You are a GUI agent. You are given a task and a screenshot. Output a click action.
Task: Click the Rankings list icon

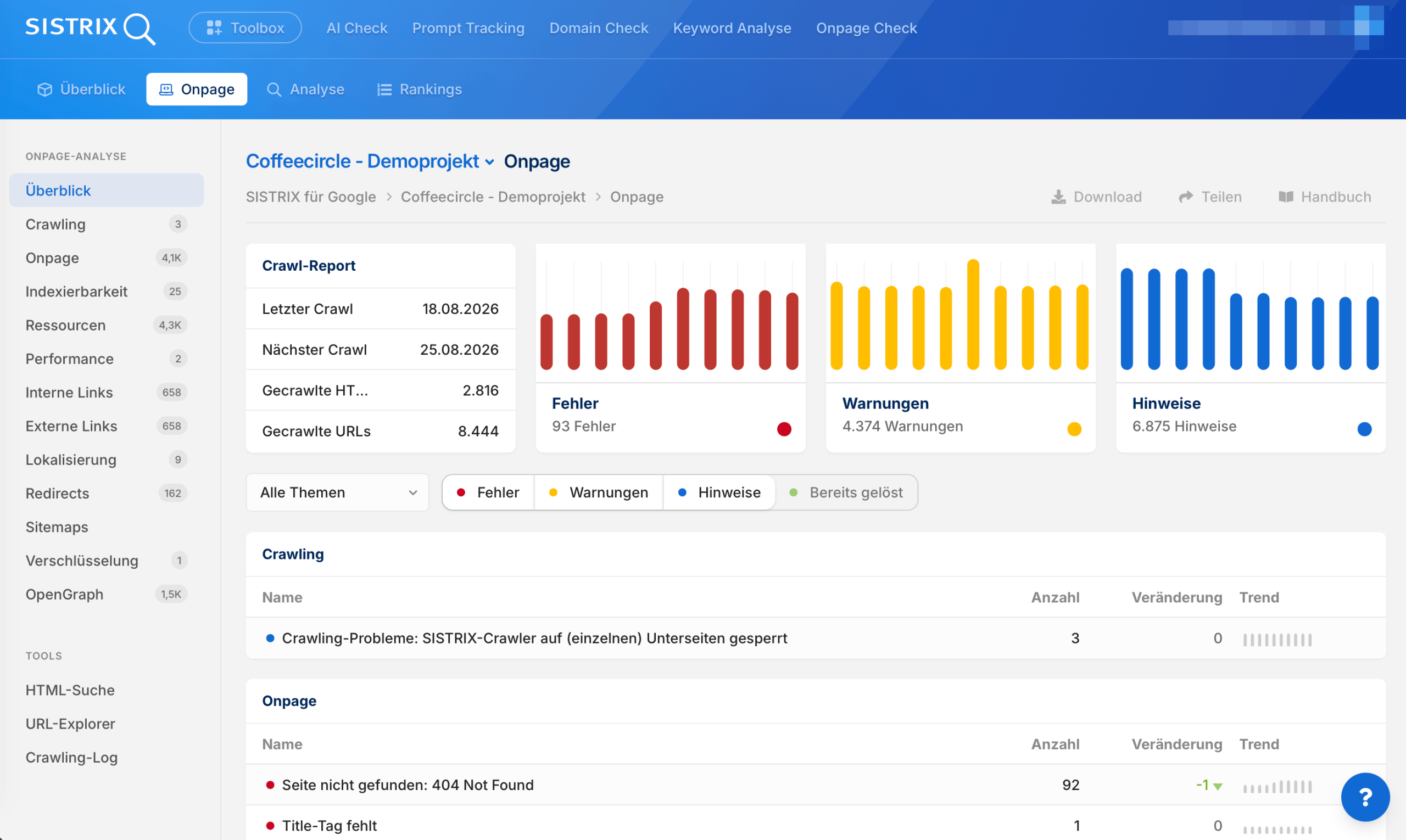click(x=384, y=89)
